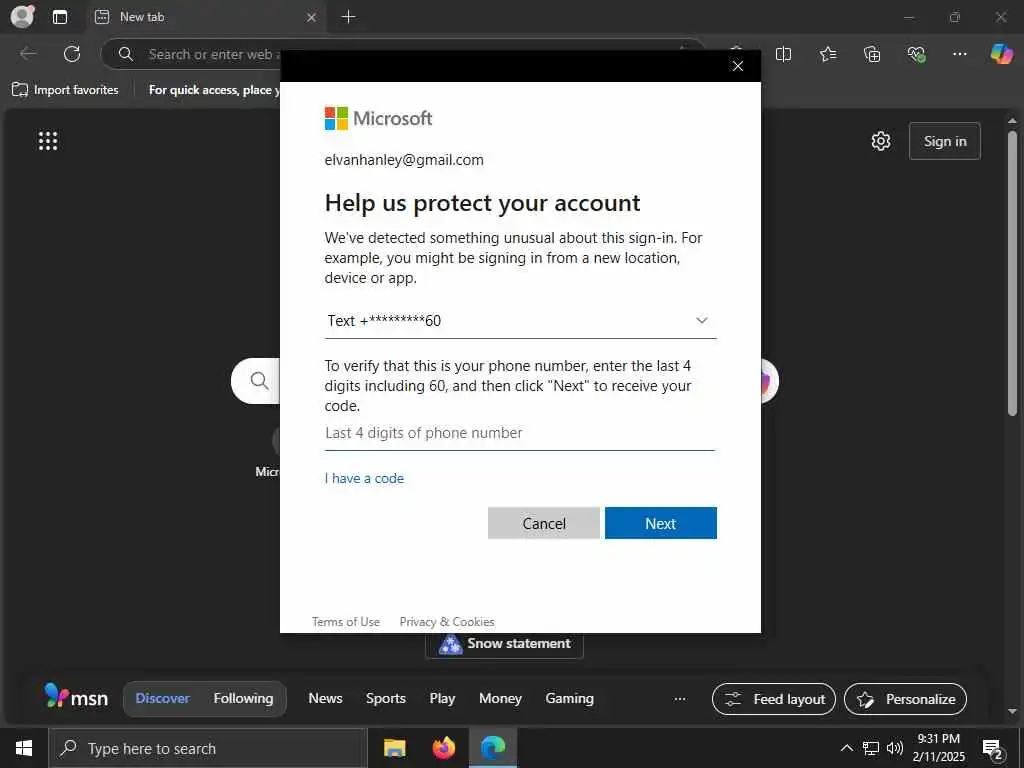Click the Edge profile avatar icon
This screenshot has height=768, width=1024.
pyautogui.click(x=22, y=16)
